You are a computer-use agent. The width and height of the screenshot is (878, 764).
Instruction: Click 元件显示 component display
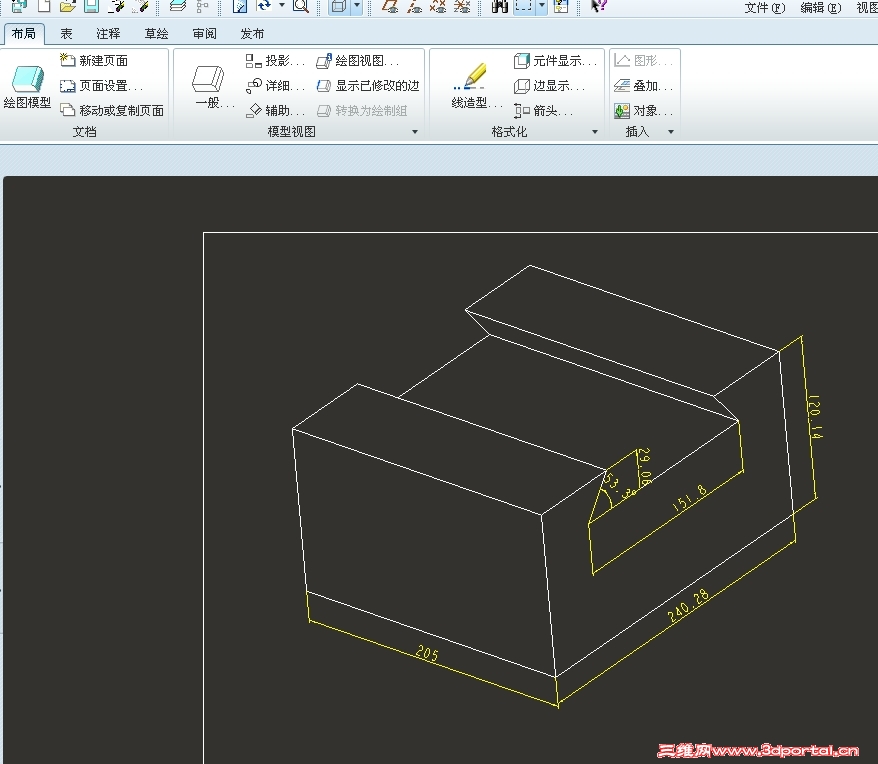555,60
